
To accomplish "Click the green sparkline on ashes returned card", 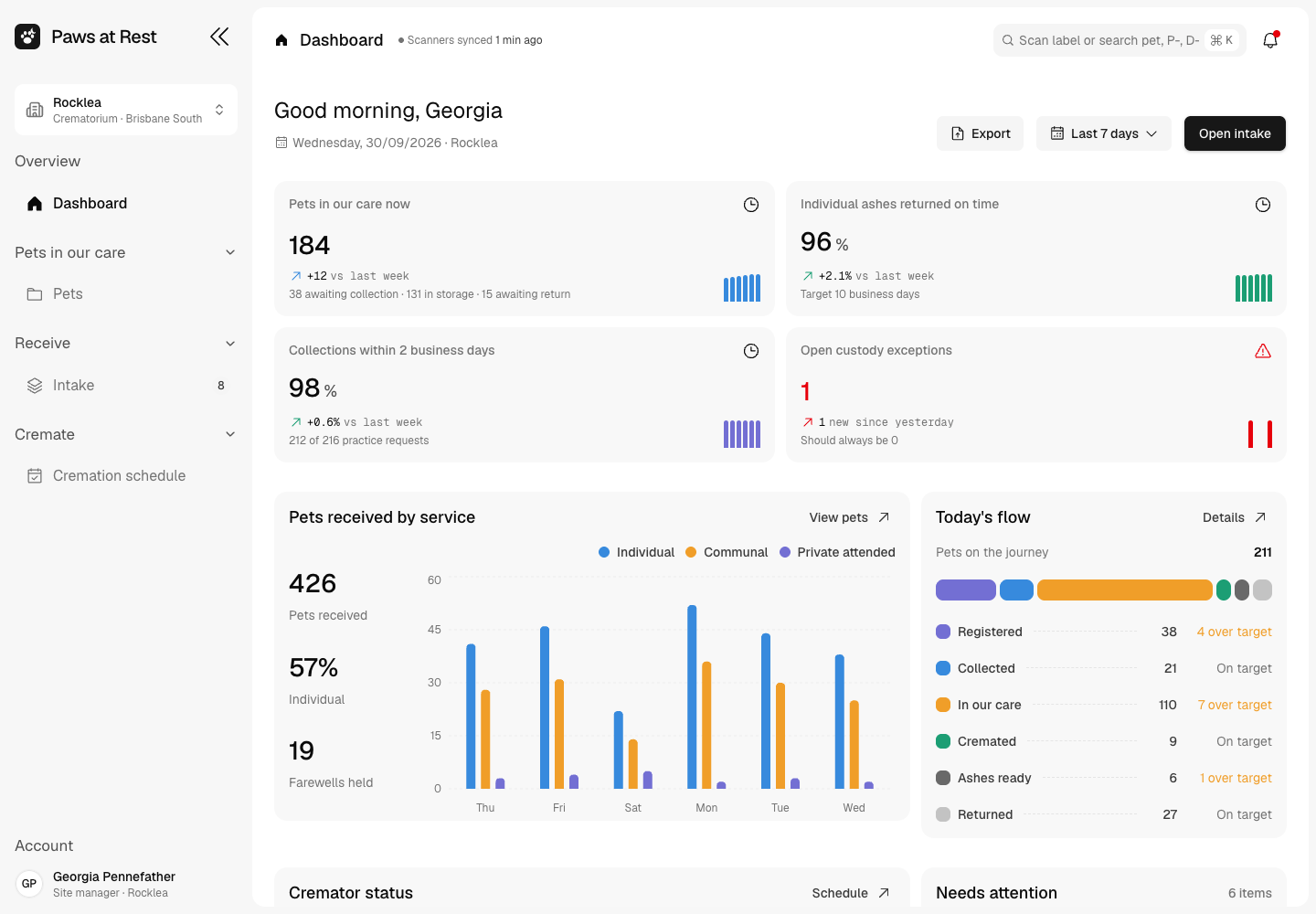I will pos(1254,288).
